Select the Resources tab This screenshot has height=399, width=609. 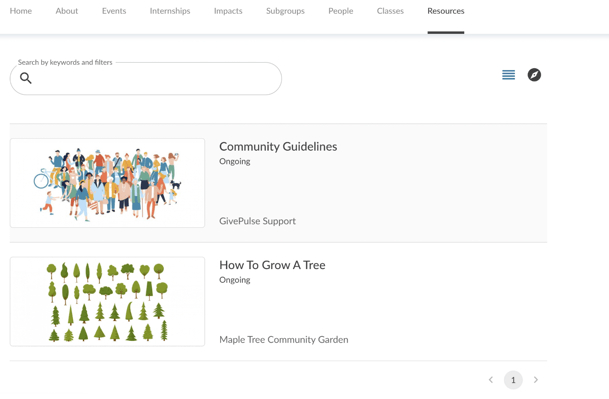tap(445, 11)
